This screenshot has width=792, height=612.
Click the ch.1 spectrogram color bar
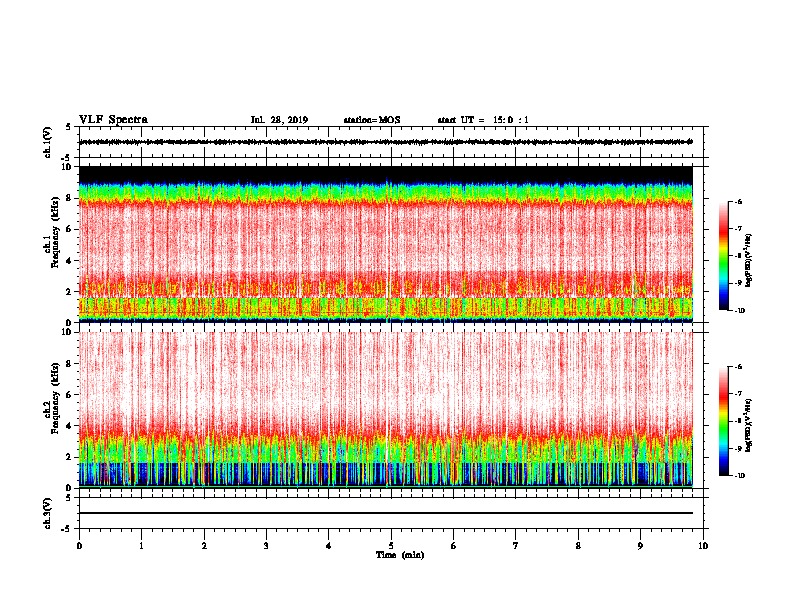724,256
